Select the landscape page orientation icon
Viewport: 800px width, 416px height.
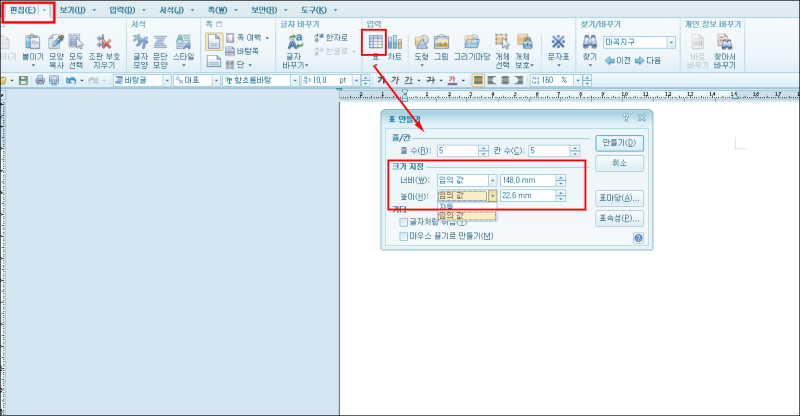click(214, 61)
